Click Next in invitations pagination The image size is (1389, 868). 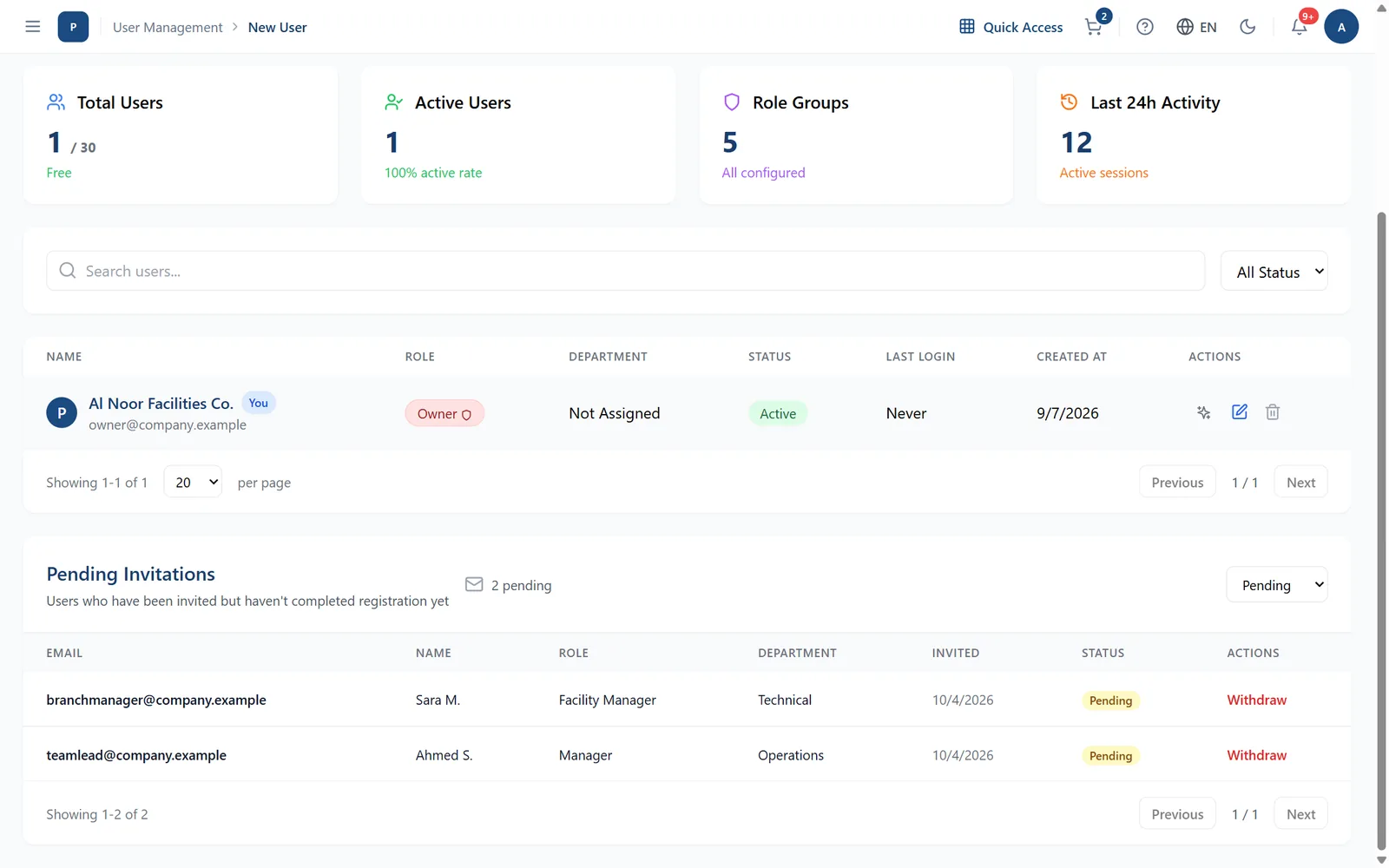(x=1300, y=813)
